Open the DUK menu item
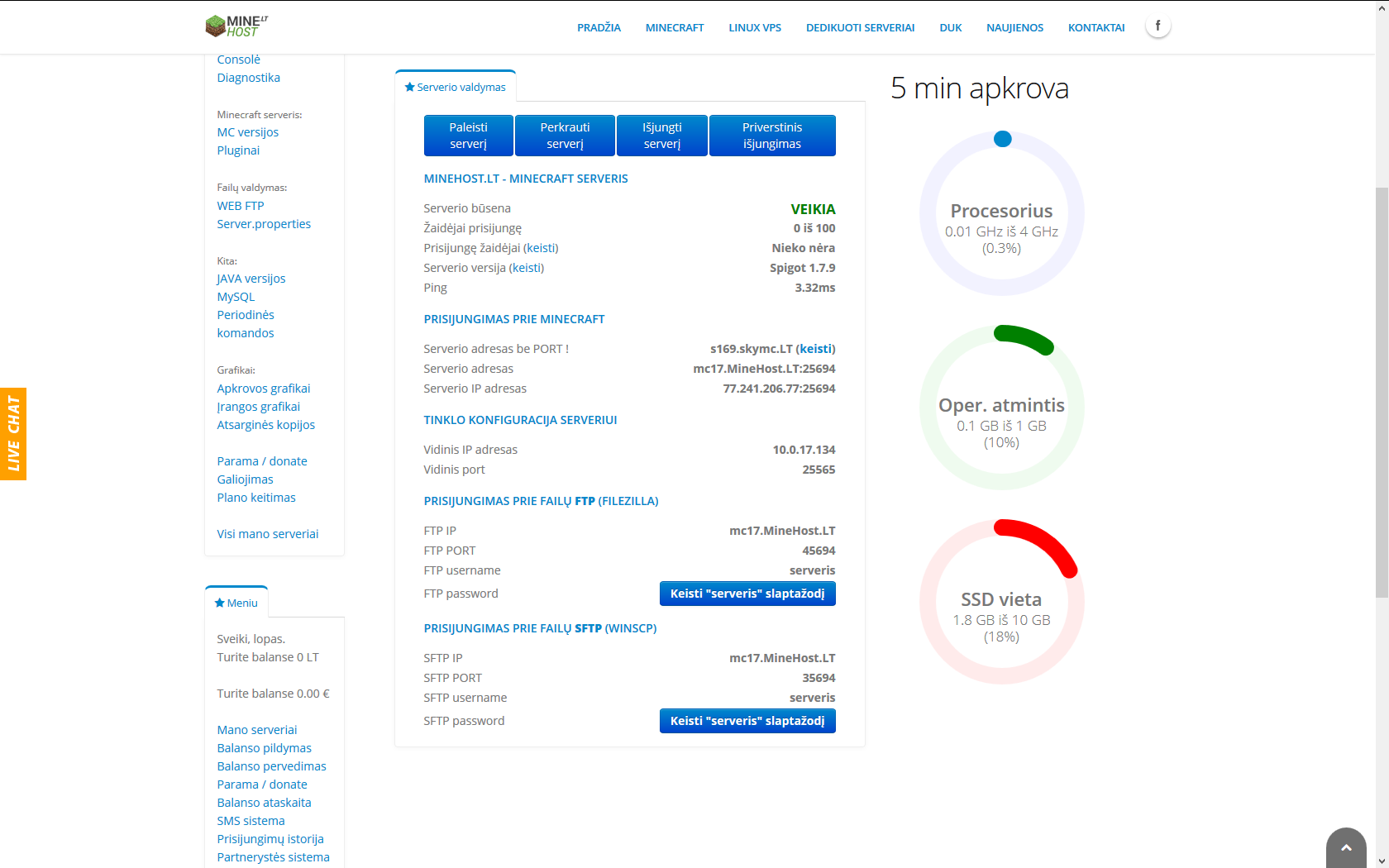The image size is (1389, 868). [x=951, y=27]
